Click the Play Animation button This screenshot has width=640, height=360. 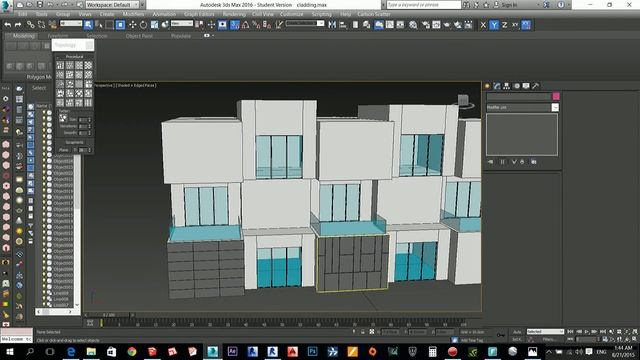pos(587,331)
